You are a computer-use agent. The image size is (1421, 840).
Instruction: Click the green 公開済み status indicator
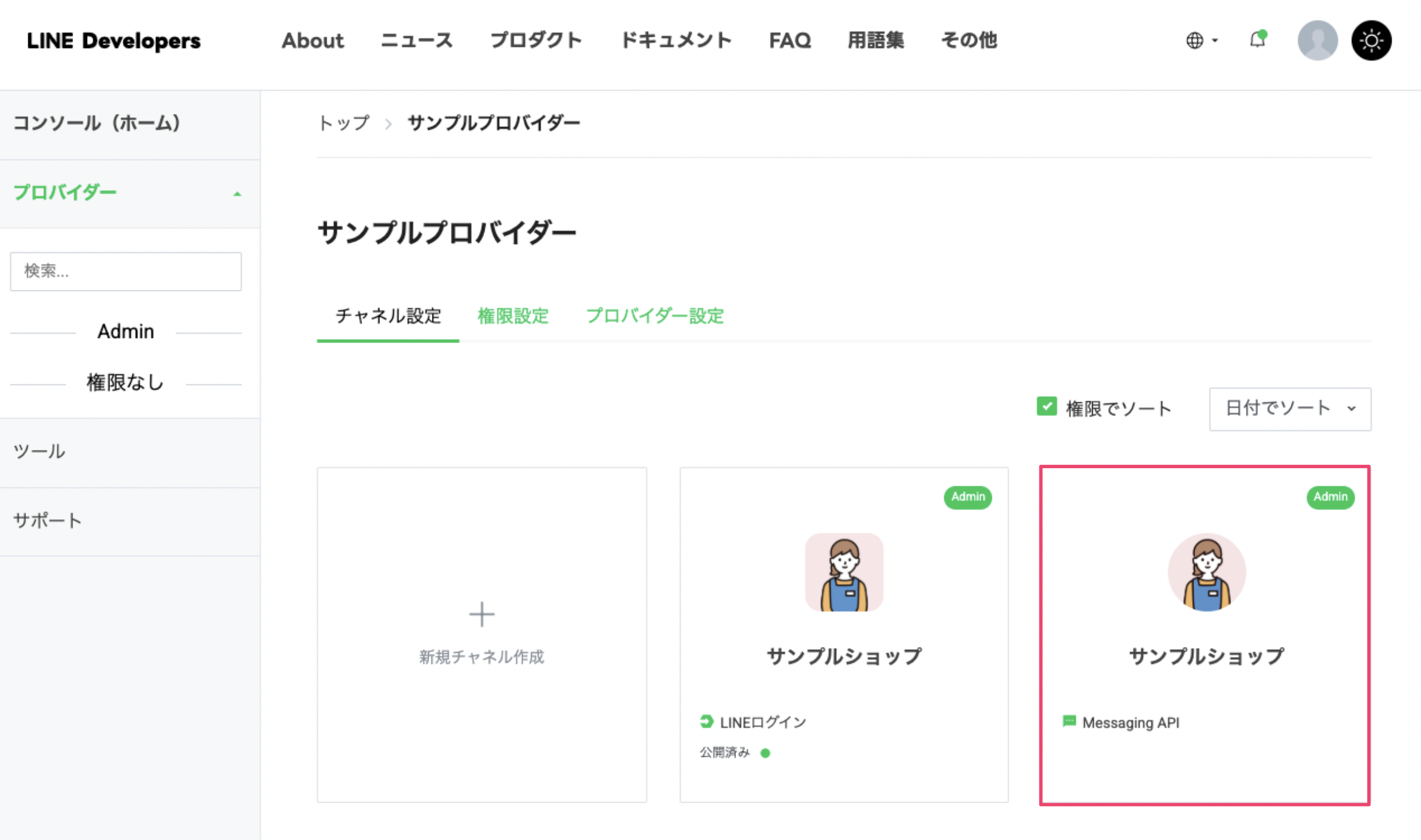(765, 753)
